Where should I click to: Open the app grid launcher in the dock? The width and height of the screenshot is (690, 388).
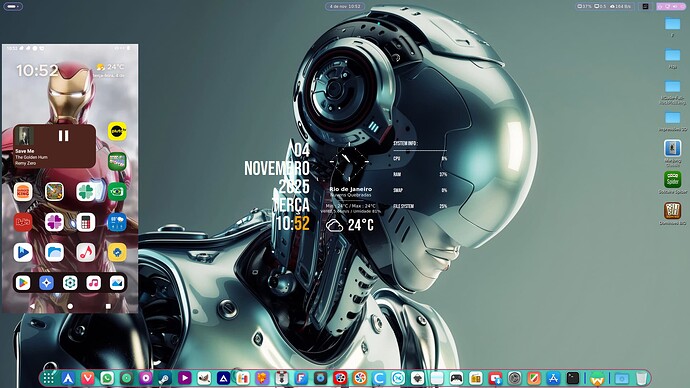49,378
